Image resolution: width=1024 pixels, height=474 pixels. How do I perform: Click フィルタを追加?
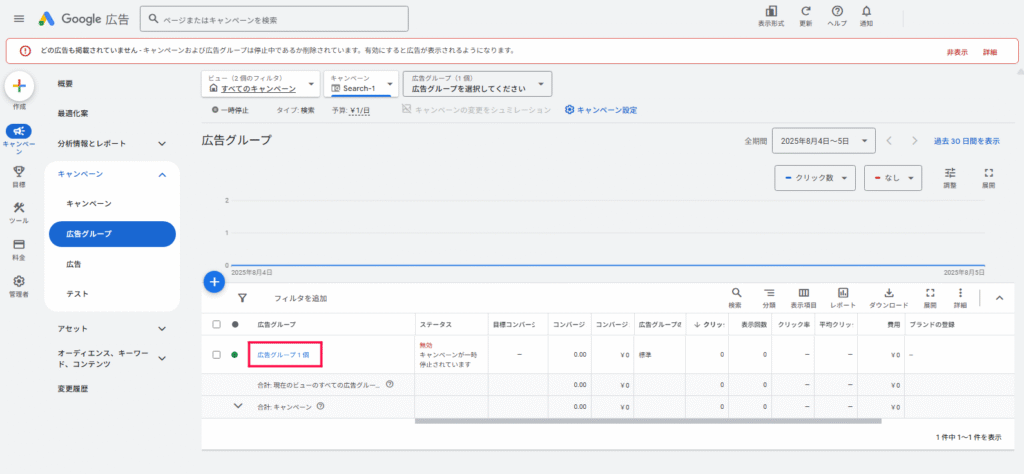click(x=300, y=298)
